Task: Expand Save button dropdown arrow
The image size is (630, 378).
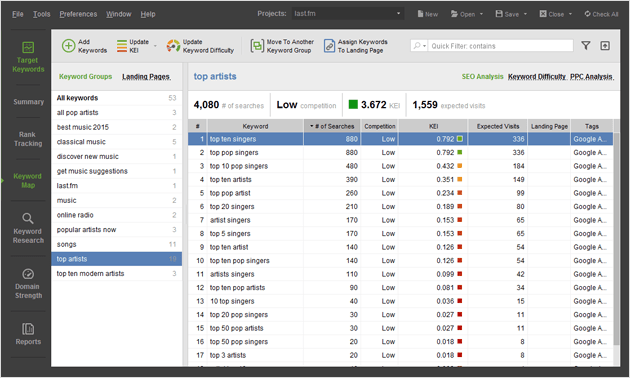Action: [525, 14]
